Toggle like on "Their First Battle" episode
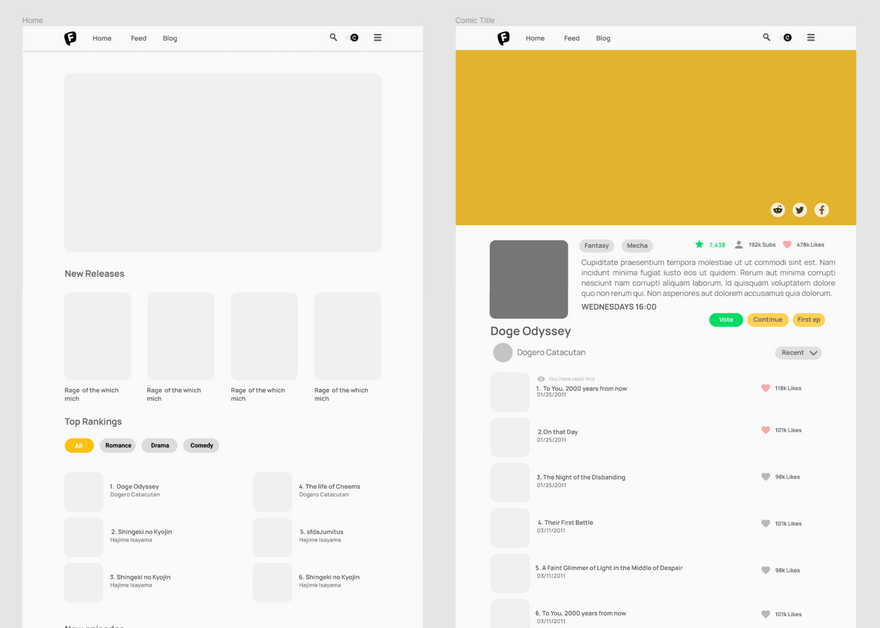880x628 pixels. coord(765,523)
